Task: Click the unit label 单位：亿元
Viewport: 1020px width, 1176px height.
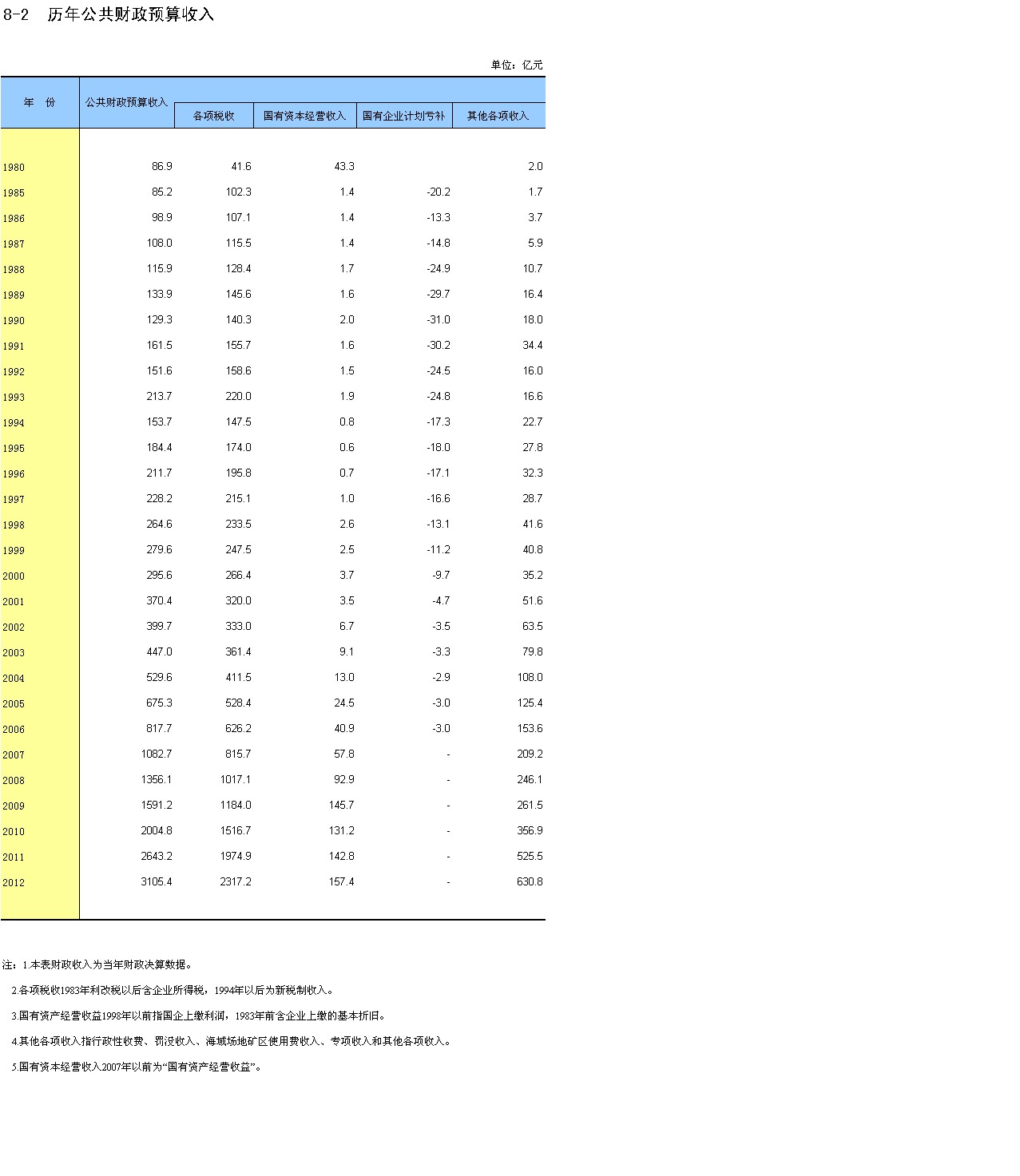Action: point(517,65)
